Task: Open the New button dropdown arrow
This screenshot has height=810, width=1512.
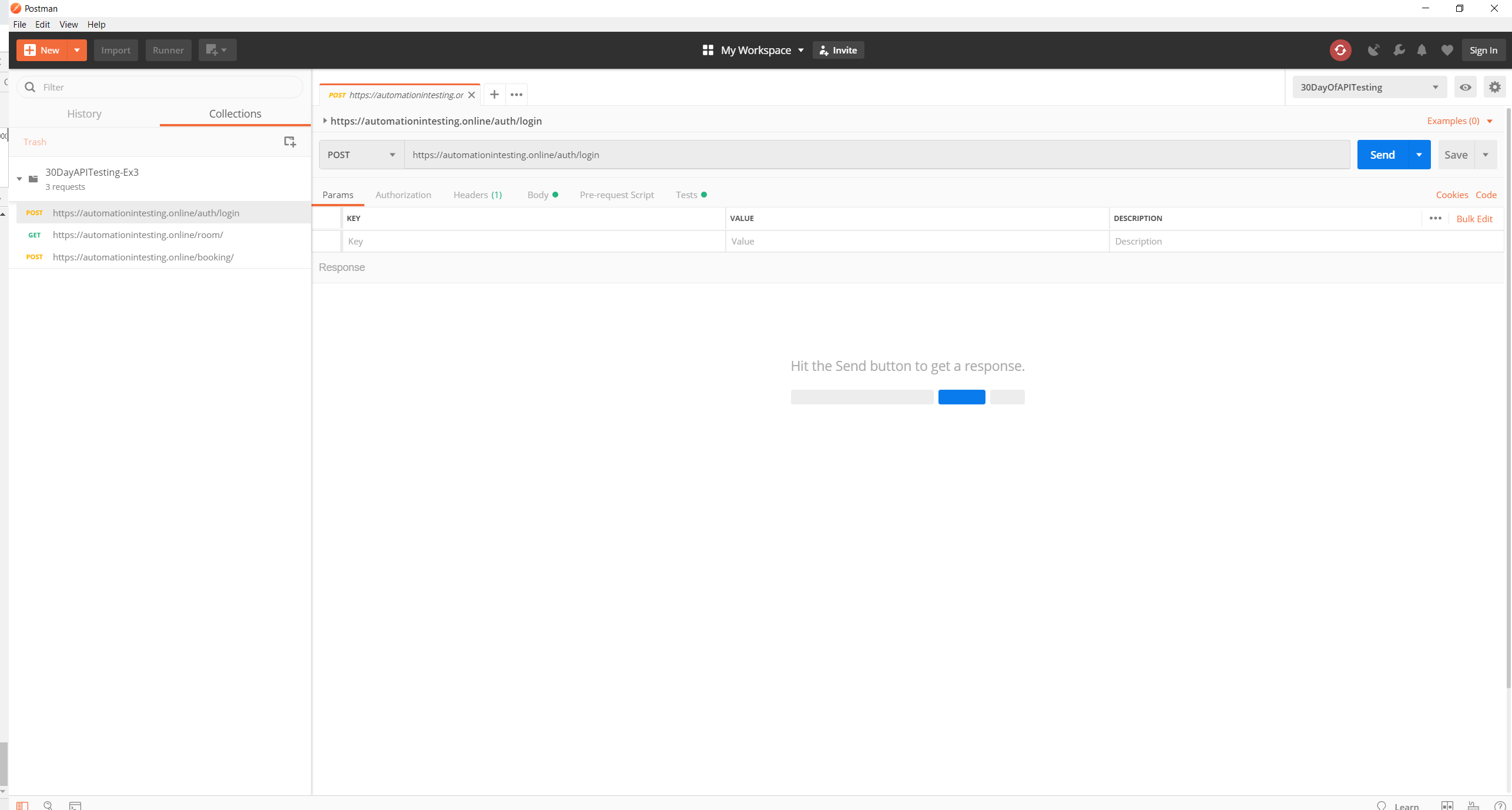Action: (77, 50)
